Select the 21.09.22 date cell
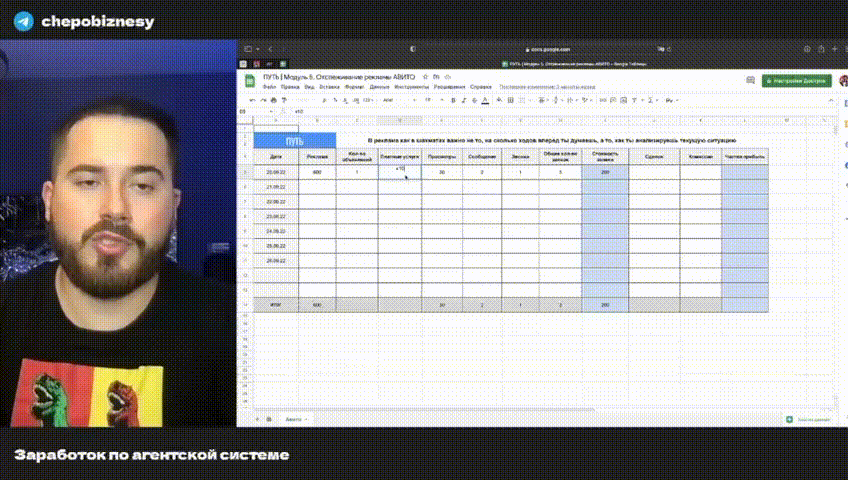 click(276, 187)
